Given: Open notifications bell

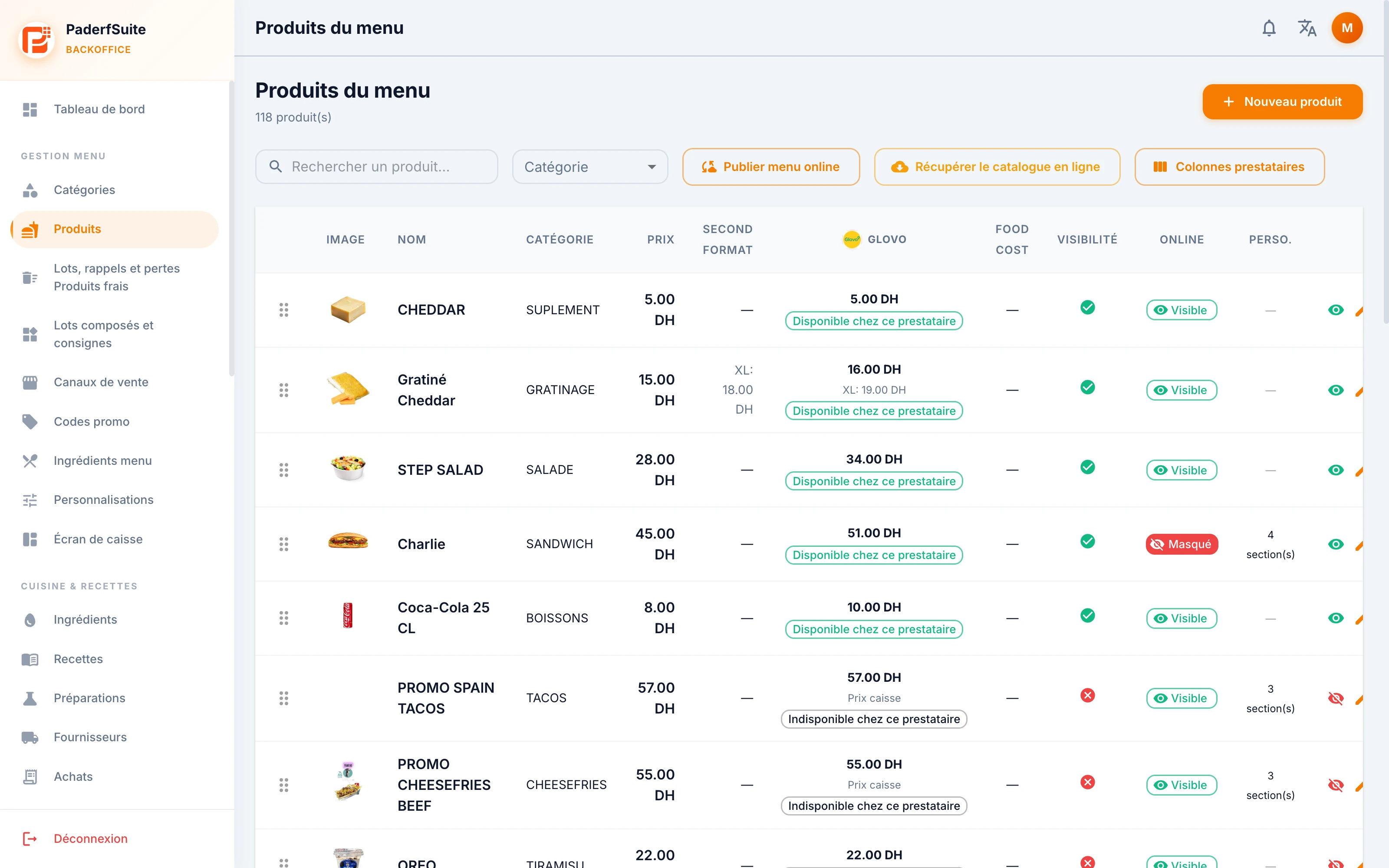Looking at the screenshot, I should 1269,27.
